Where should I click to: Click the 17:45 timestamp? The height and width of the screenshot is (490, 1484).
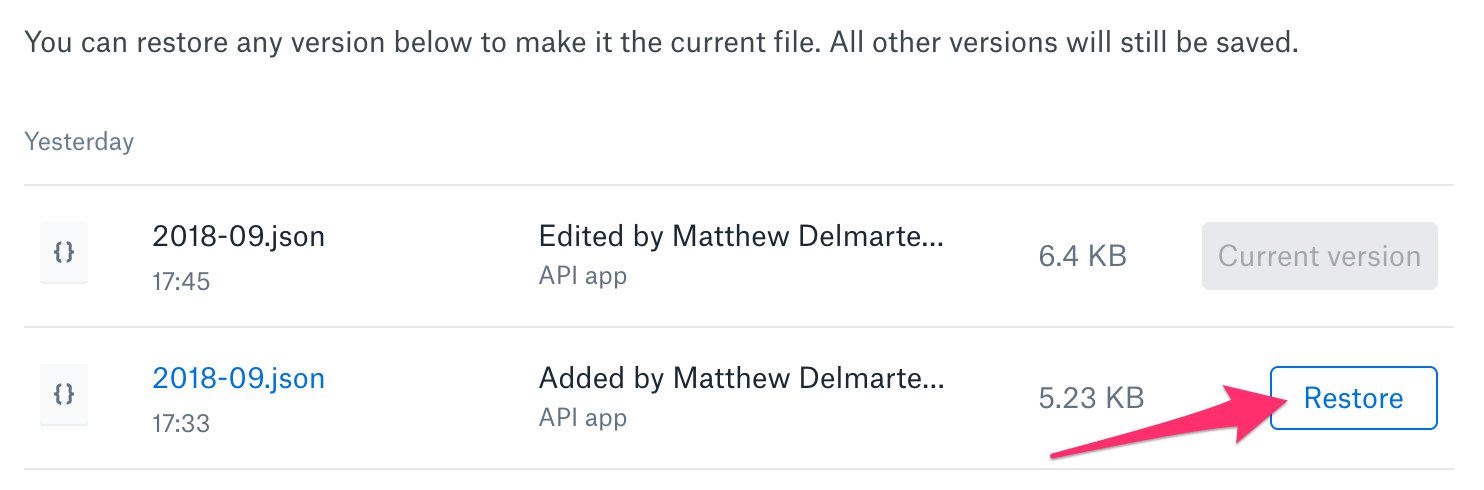pos(181,282)
